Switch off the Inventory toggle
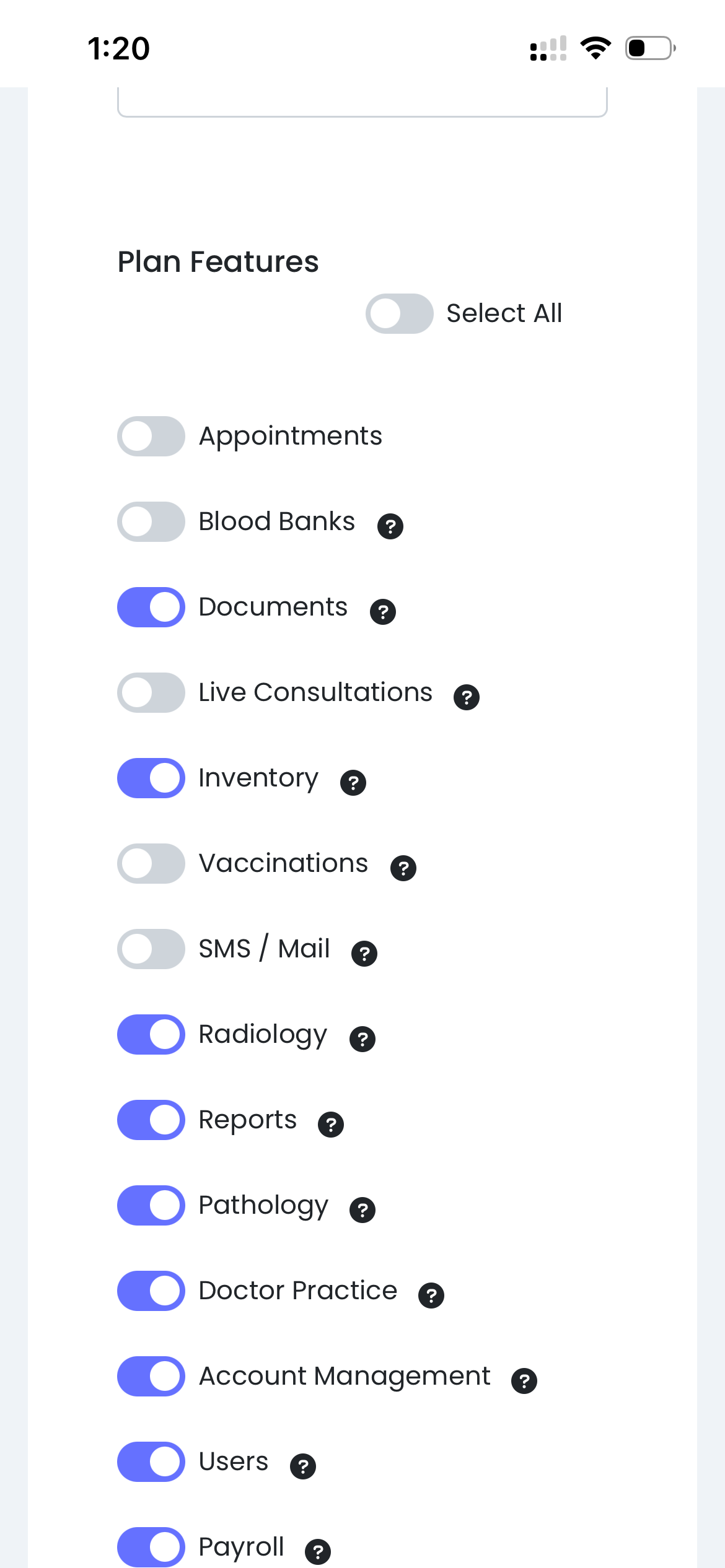This screenshot has width=725, height=1568. [151, 778]
